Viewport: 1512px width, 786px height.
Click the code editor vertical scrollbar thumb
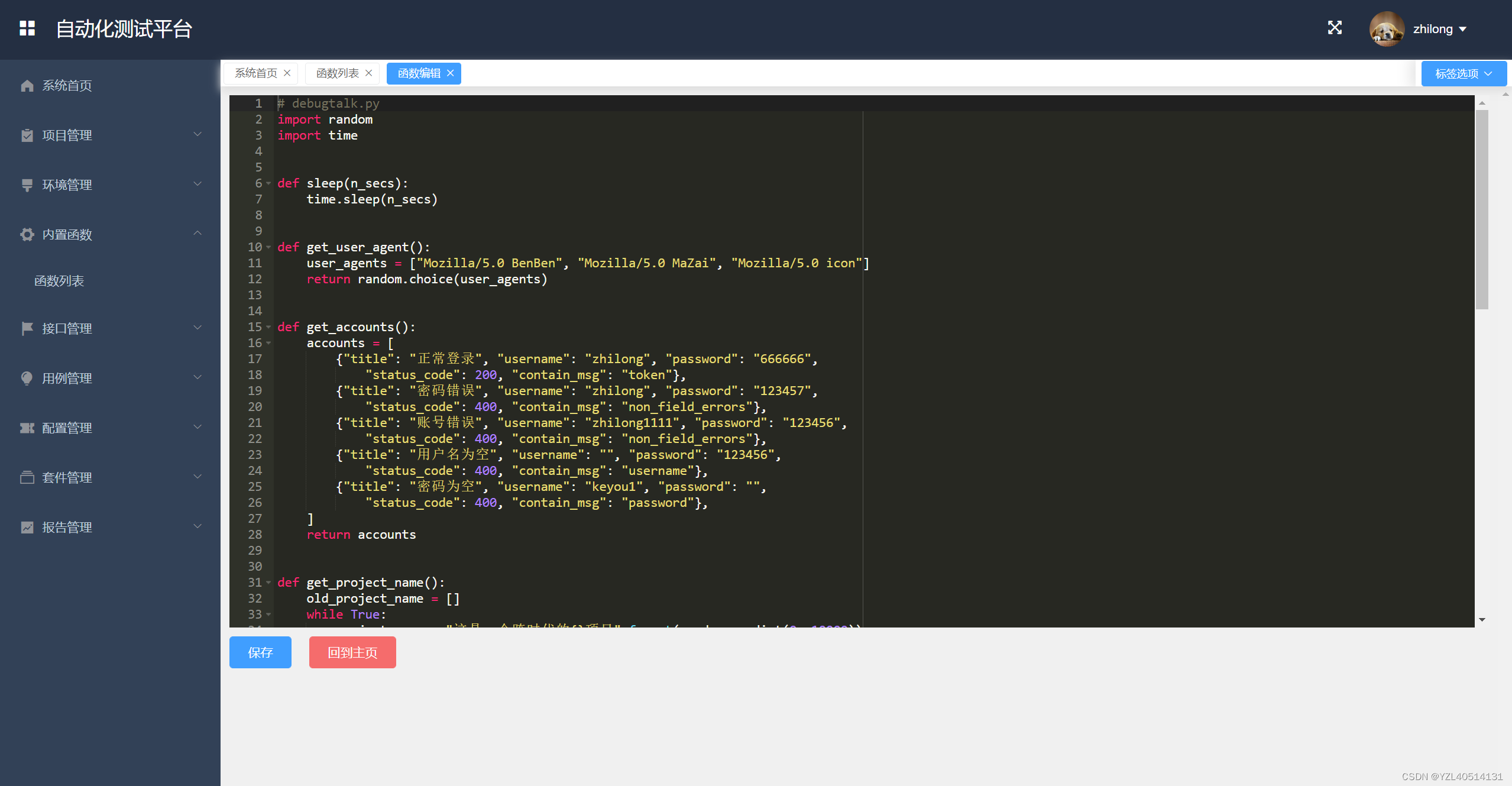pos(1482,210)
